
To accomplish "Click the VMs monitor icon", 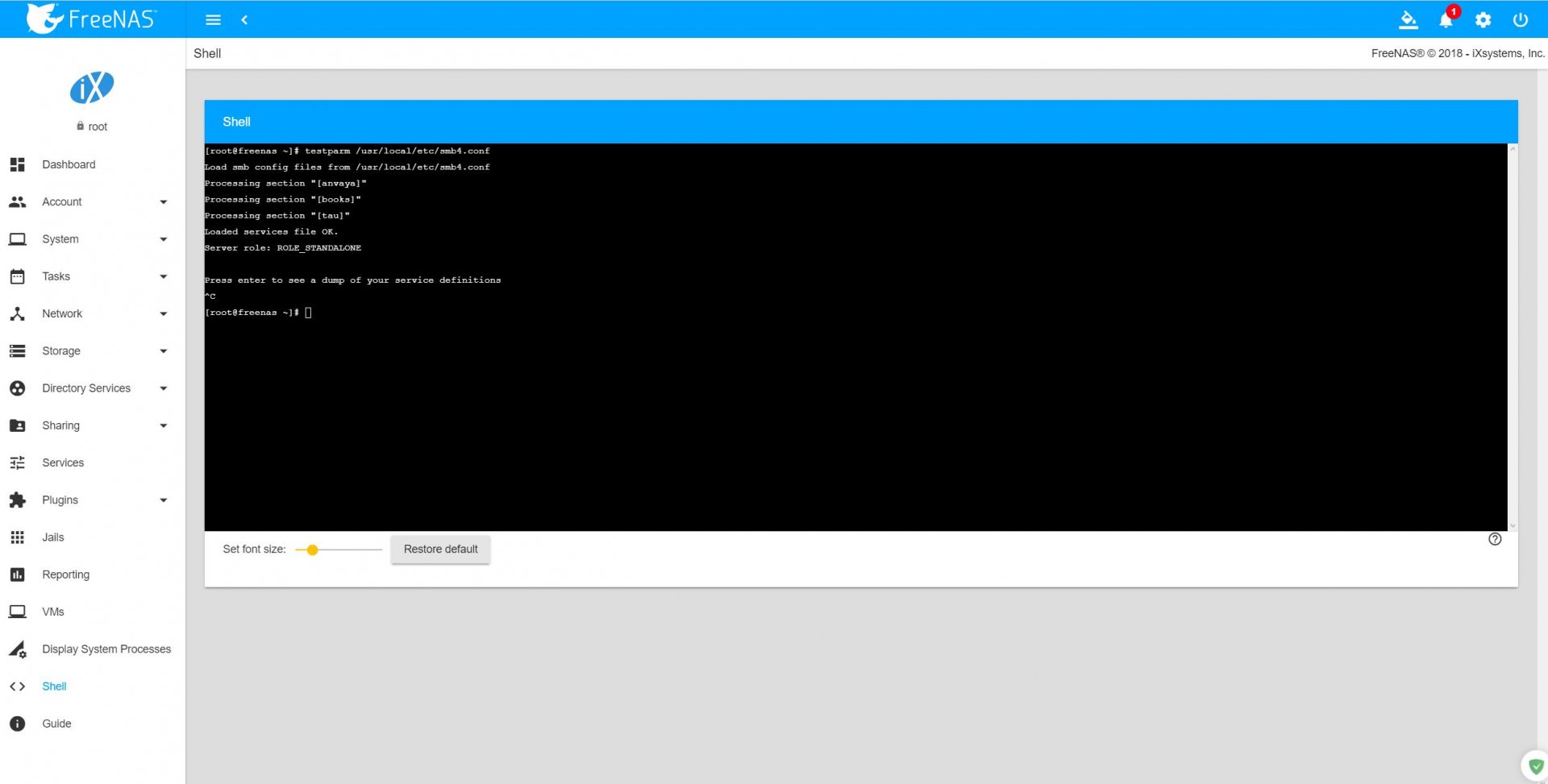I will click(17, 612).
